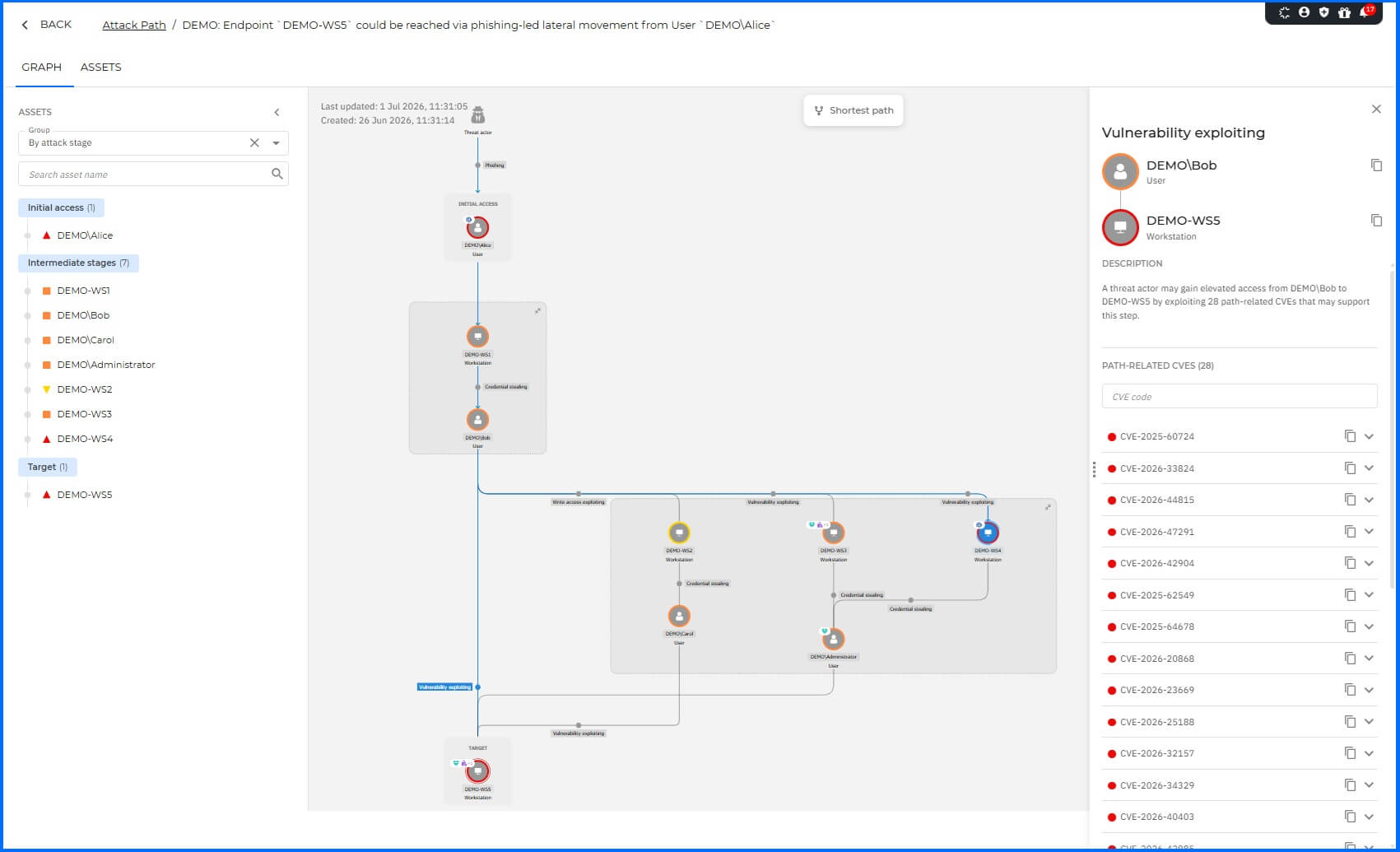Collapse the Assets side panel
This screenshot has height=852, width=1400.
click(x=277, y=112)
